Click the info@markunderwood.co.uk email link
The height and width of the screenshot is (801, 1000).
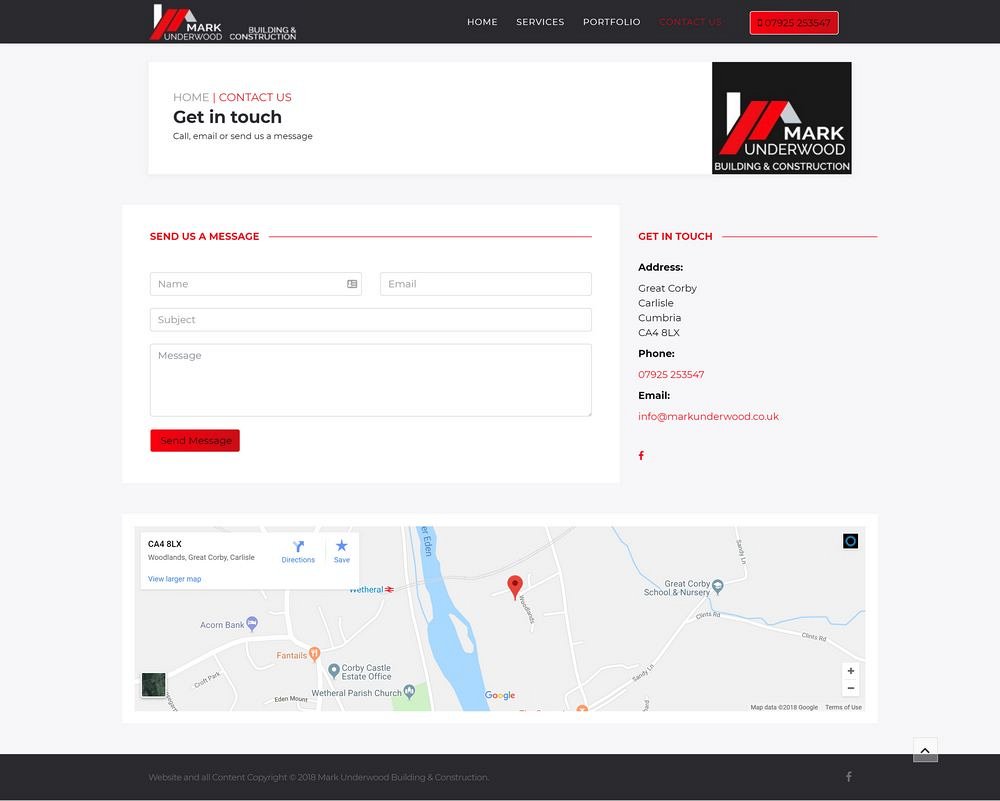coord(708,417)
